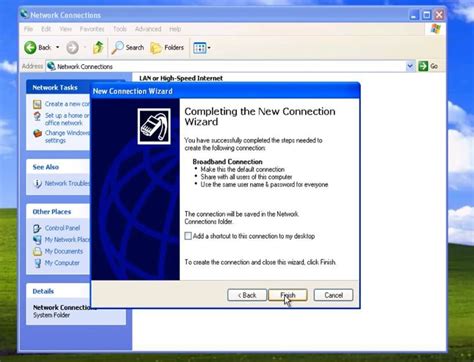474x362 pixels.
Task: Click the Network Connections address field
Action: [230, 66]
